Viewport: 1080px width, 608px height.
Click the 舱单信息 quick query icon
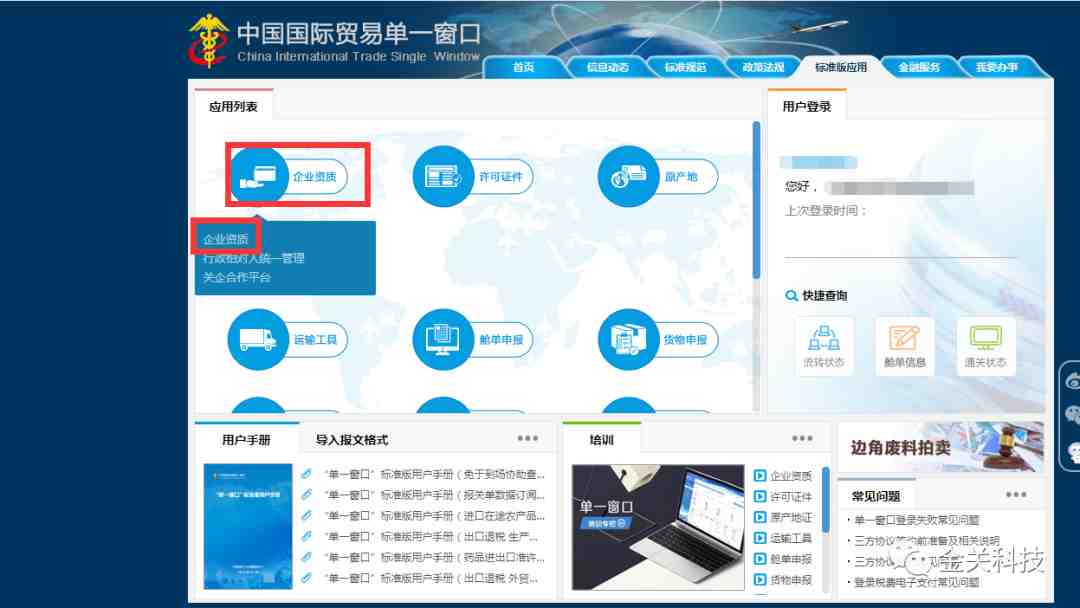point(904,345)
